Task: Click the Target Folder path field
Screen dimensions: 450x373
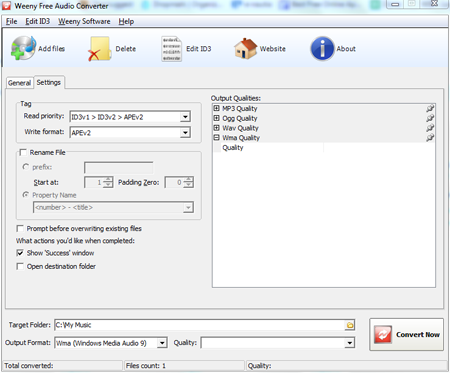Action: click(199, 325)
